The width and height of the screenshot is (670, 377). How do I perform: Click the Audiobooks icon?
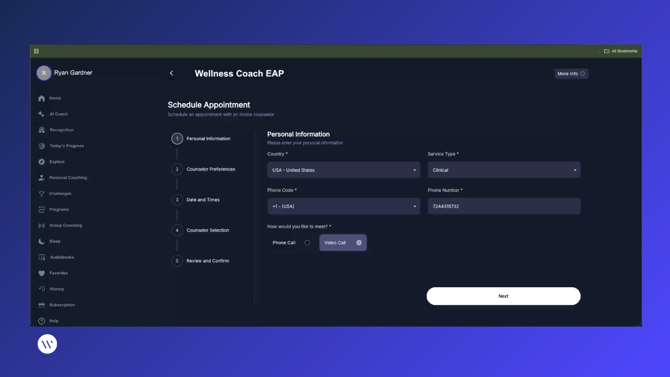point(41,257)
